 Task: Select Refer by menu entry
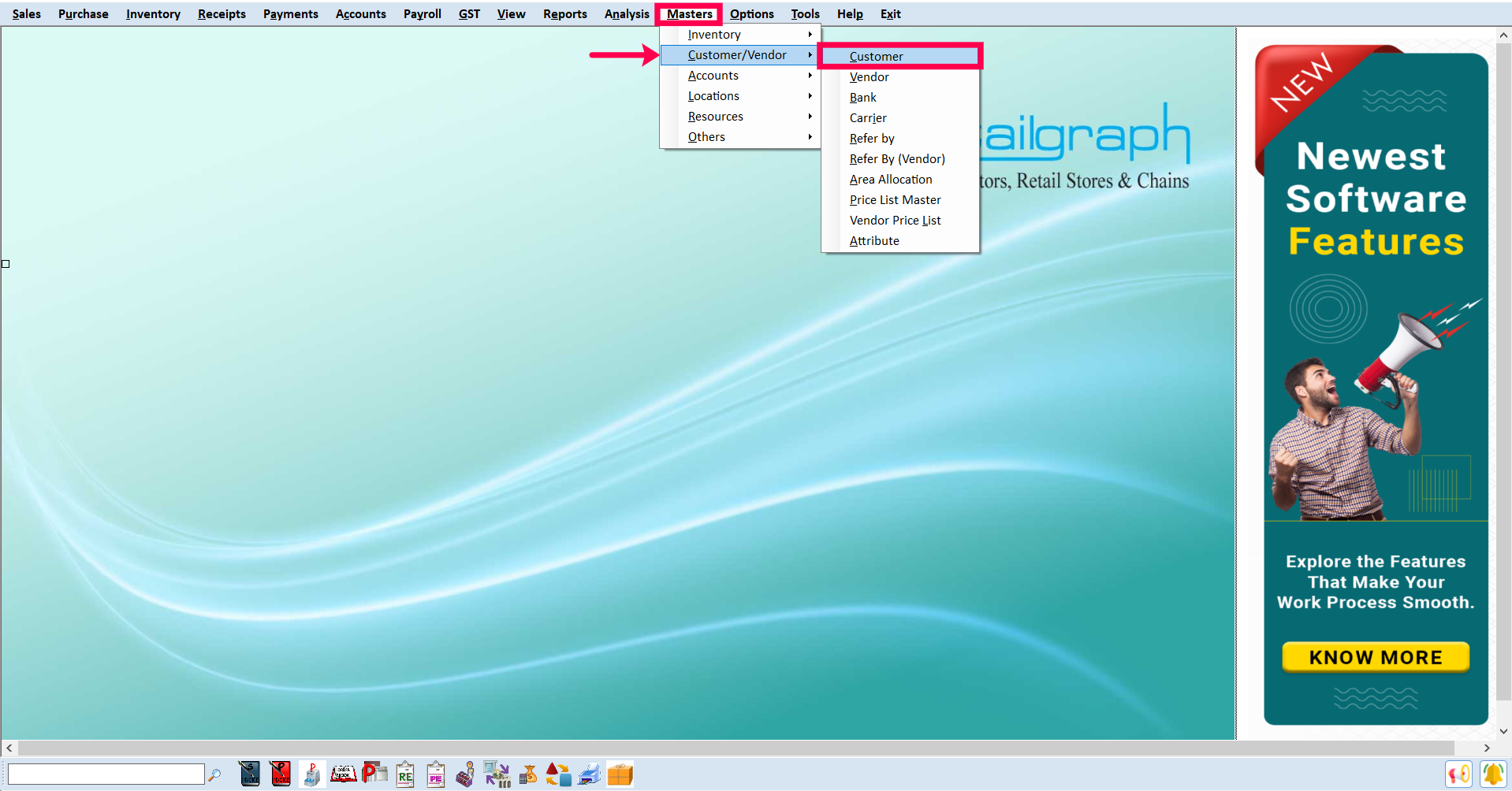click(x=899, y=139)
